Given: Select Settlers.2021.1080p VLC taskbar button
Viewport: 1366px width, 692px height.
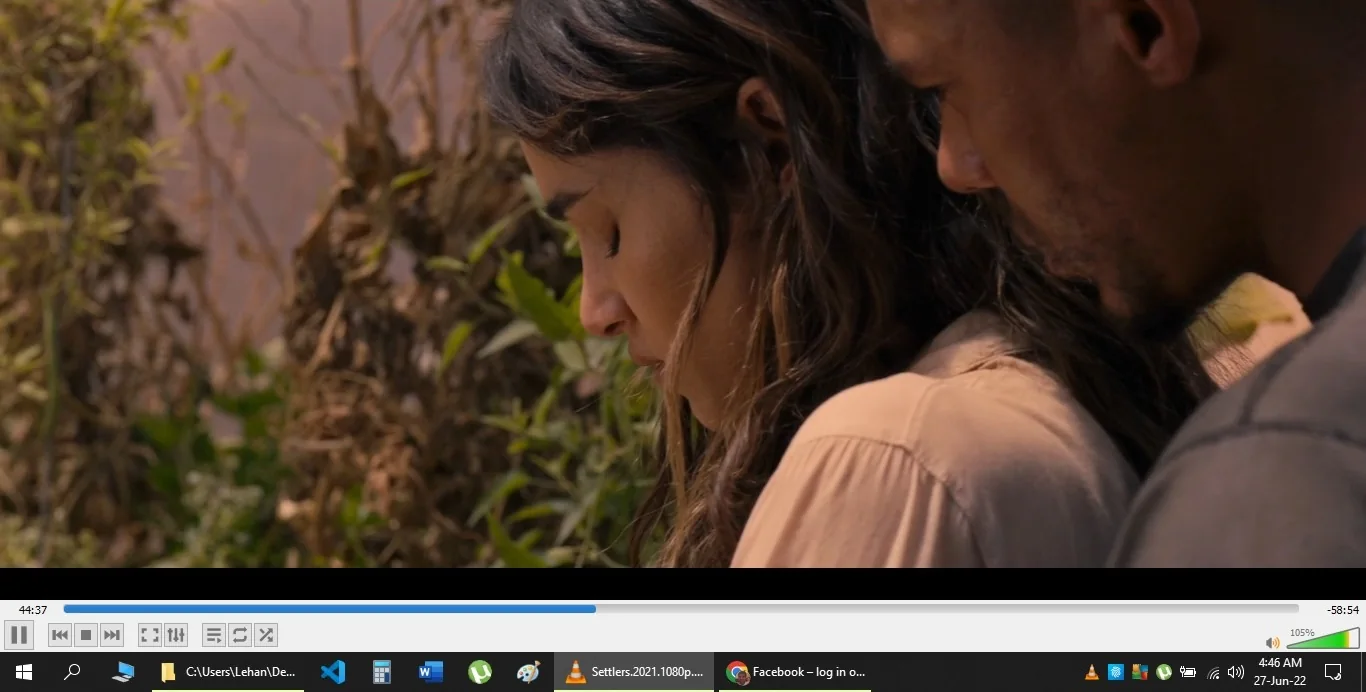Looking at the screenshot, I should (x=635, y=672).
